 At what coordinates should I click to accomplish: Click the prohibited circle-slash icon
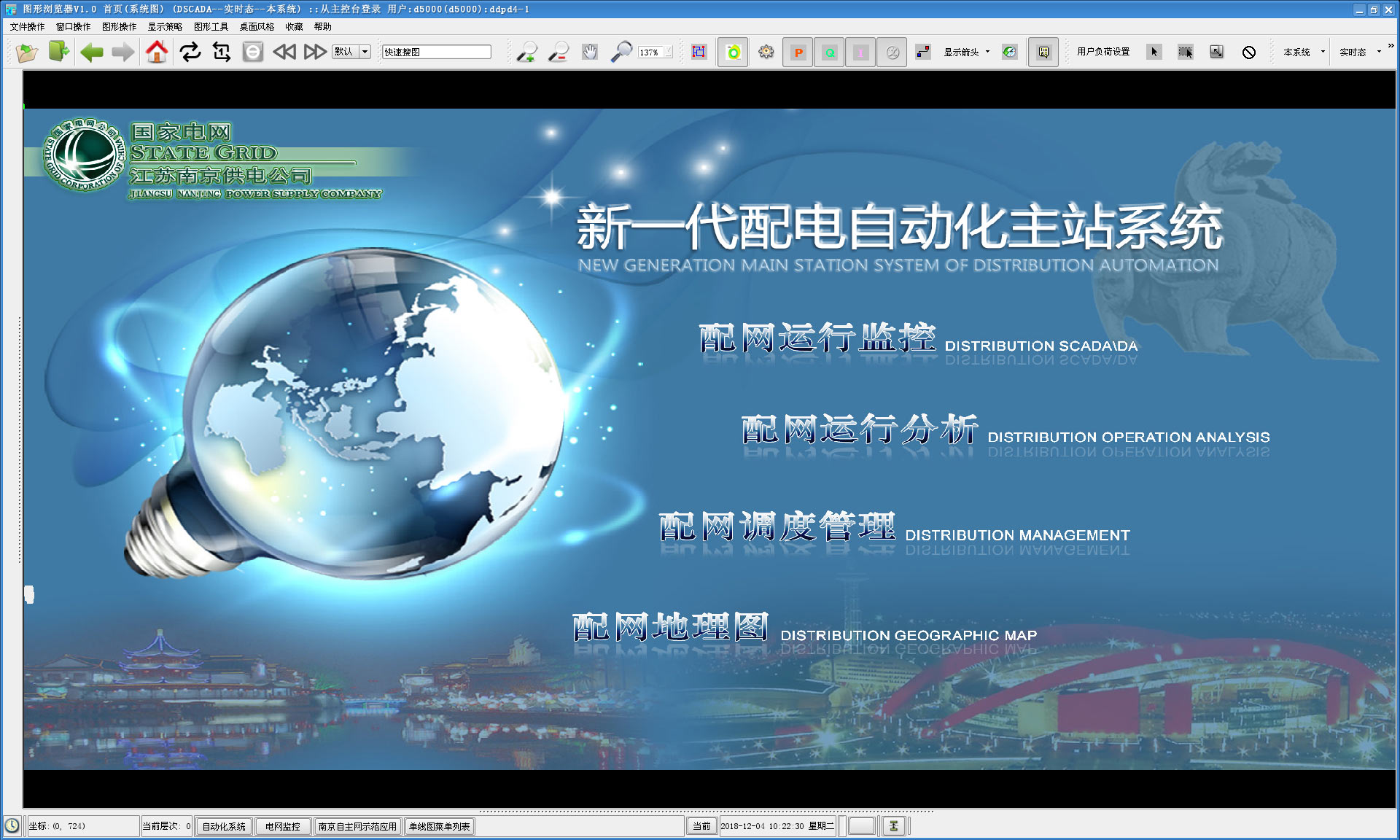(x=1249, y=52)
